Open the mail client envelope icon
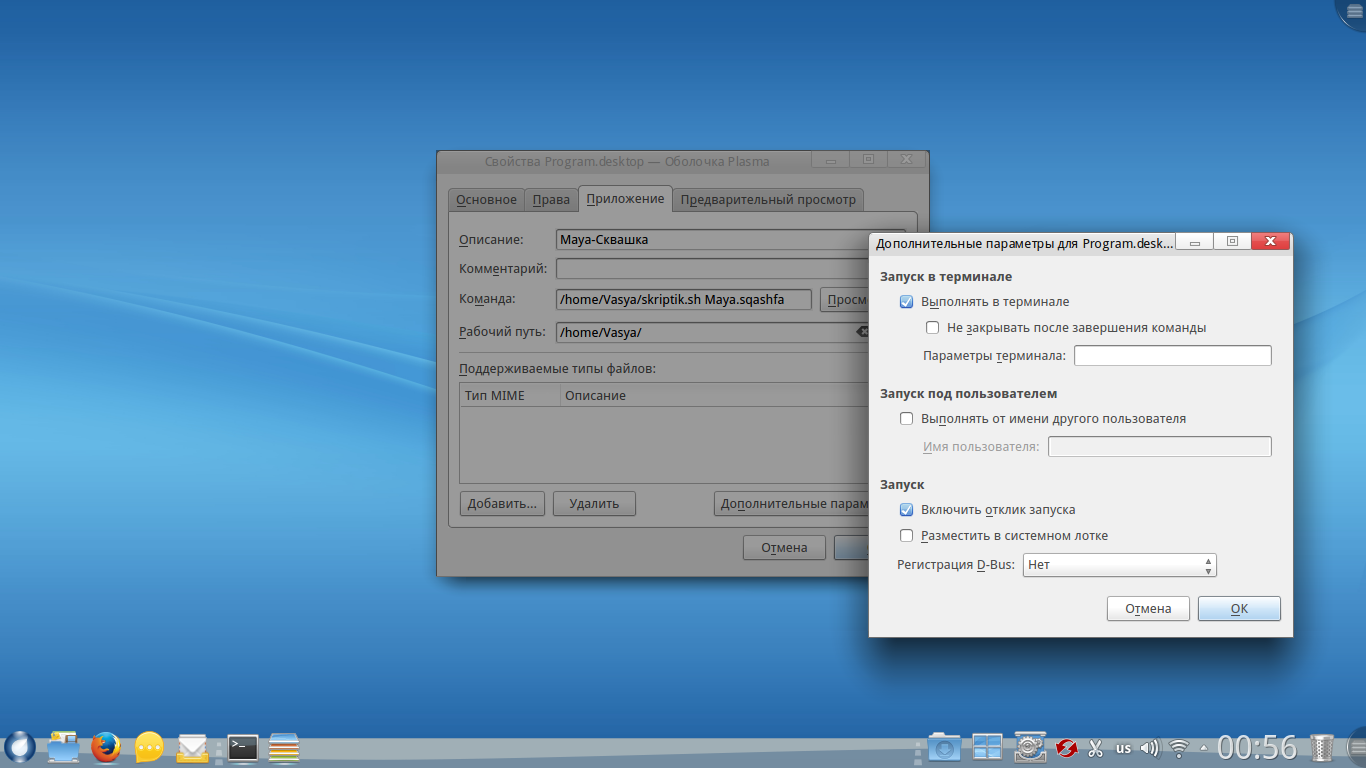1366x768 pixels. [x=193, y=746]
